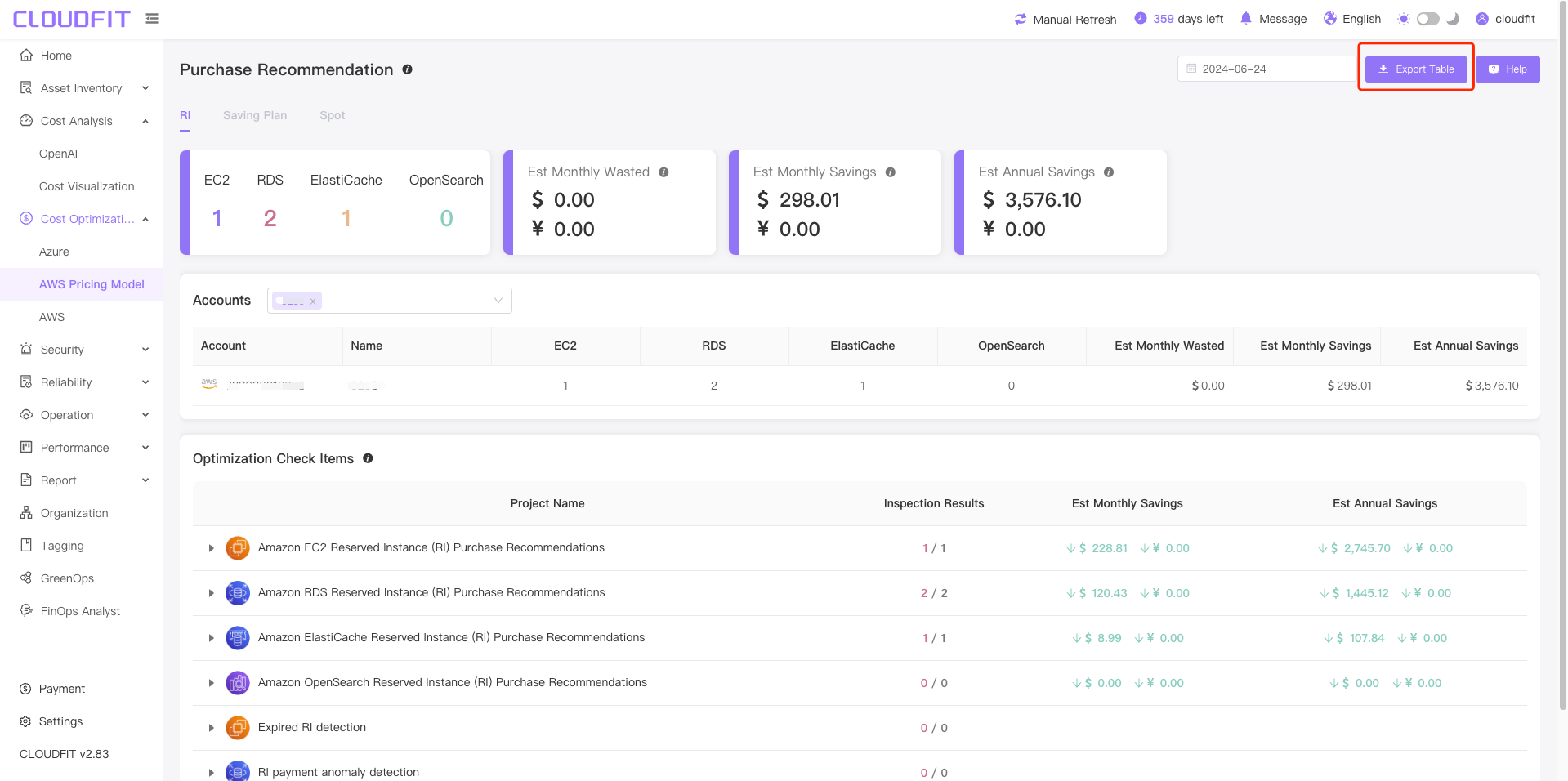The image size is (1568, 781).
Task: Click the Amazon OpenSearch Reserved Instance service icon
Action: coord(238,683)
